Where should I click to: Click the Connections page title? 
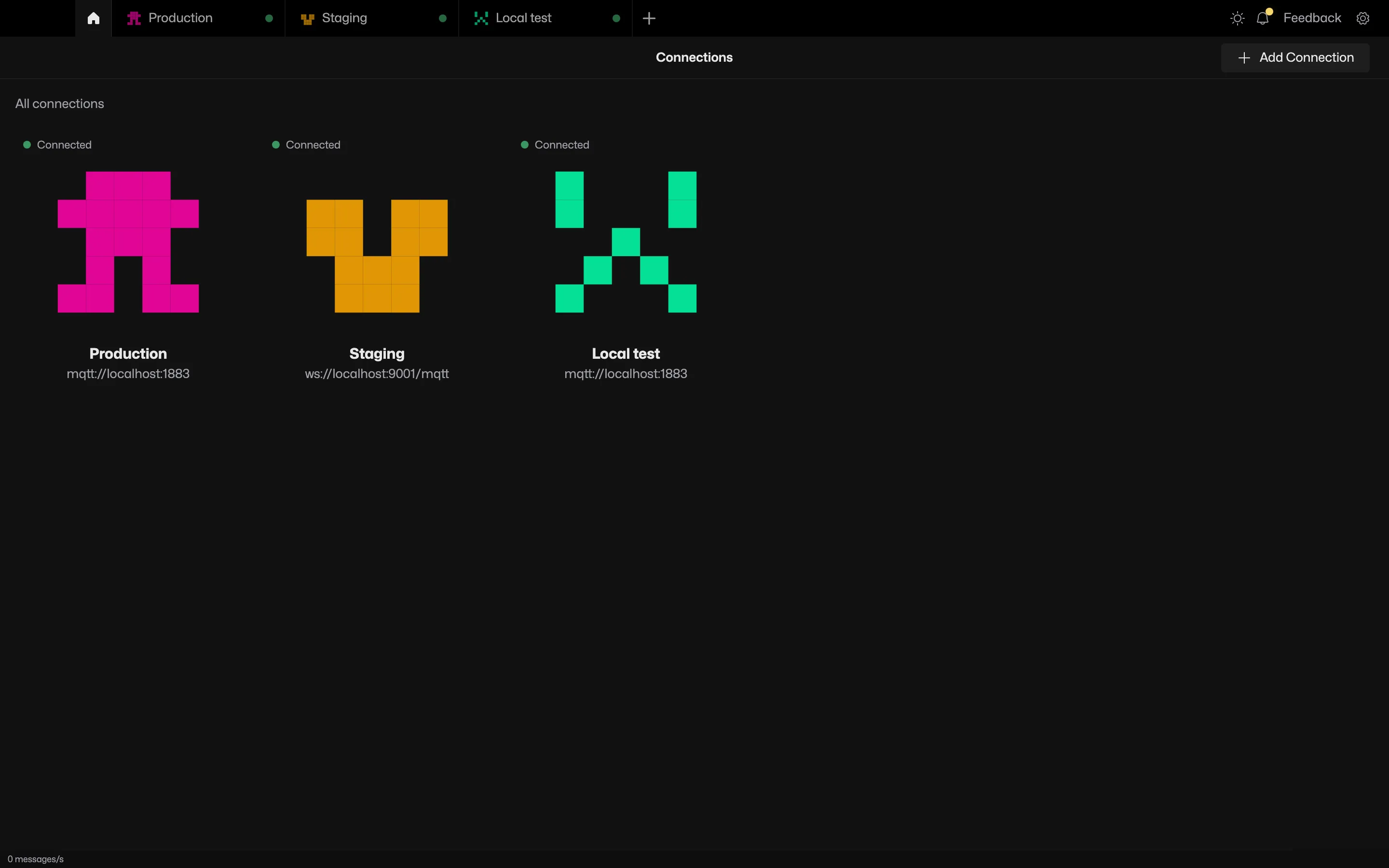(694, 57)
